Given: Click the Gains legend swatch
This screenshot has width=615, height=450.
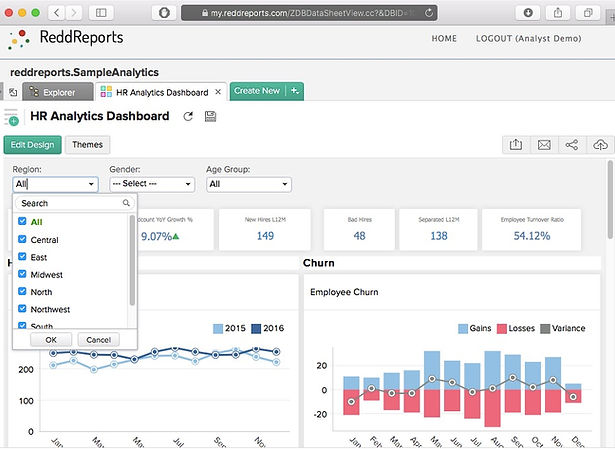Looking at the screenshot, I should point(463,328).
